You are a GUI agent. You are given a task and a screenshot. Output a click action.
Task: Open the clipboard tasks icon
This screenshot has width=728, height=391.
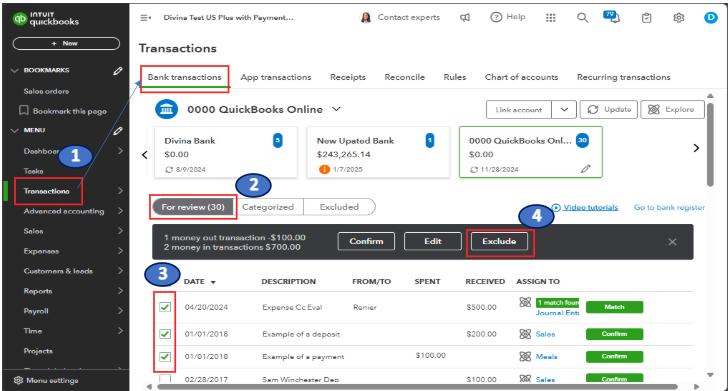pyautogui.click(x=646, y=18)
